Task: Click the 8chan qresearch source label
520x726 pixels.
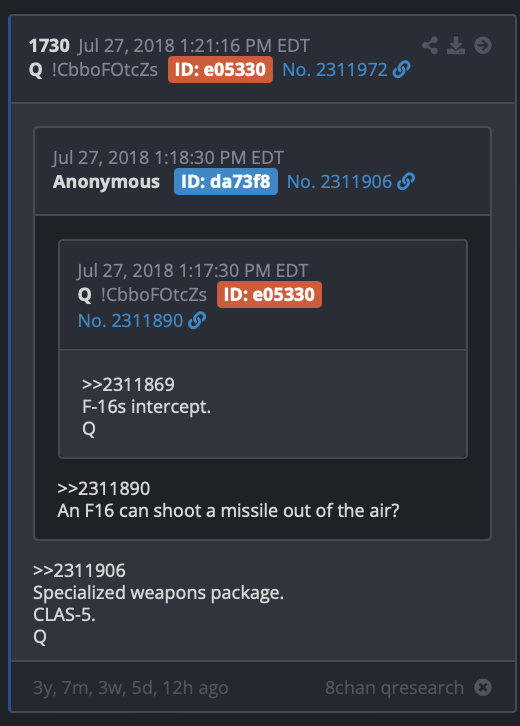Action: pos(395,688)
